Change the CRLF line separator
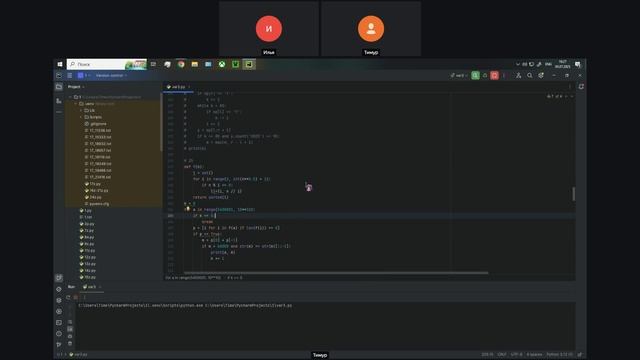Screen dimensions: 640x360 [502, 354]
